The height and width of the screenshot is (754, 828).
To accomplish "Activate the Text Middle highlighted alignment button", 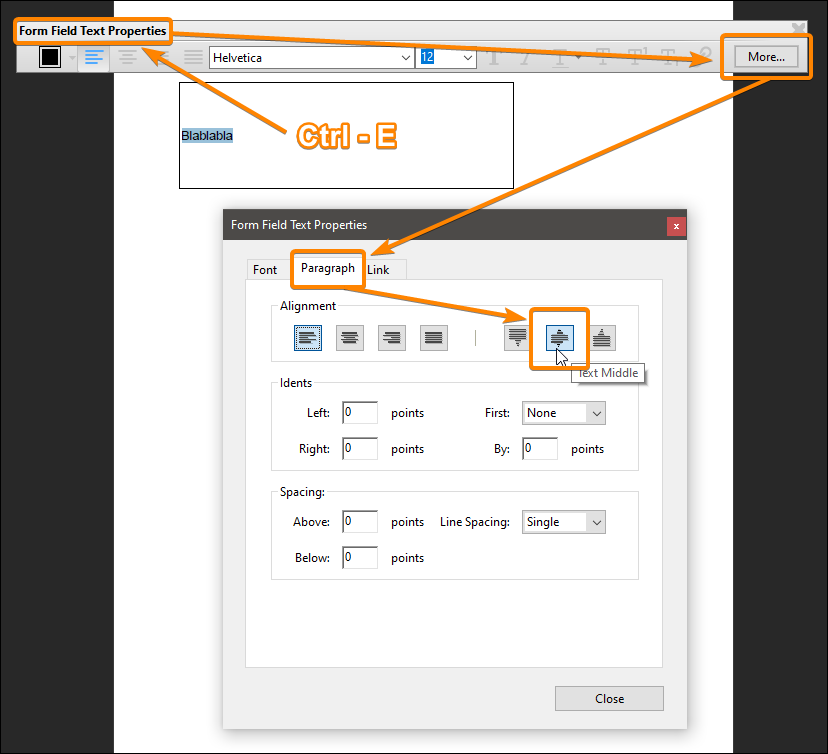I will (558, 337).
